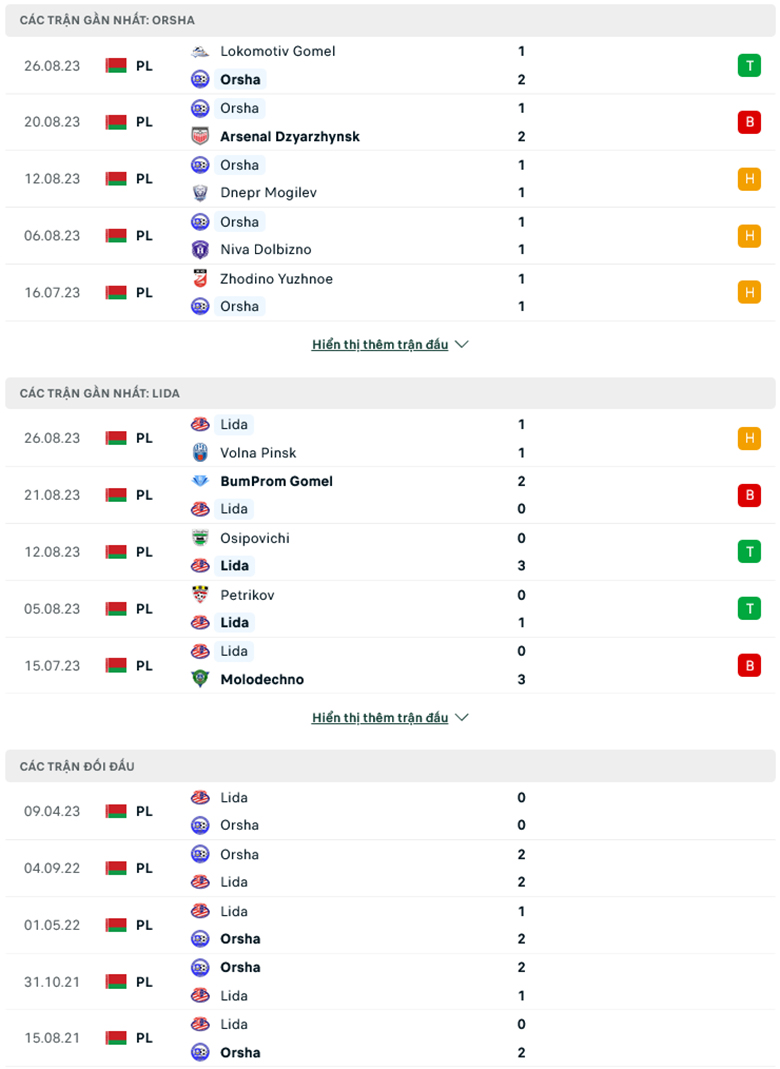780x1069 pixels.
Task: Click the Dnepr Mogilev team crest
Action: [200, 193]
